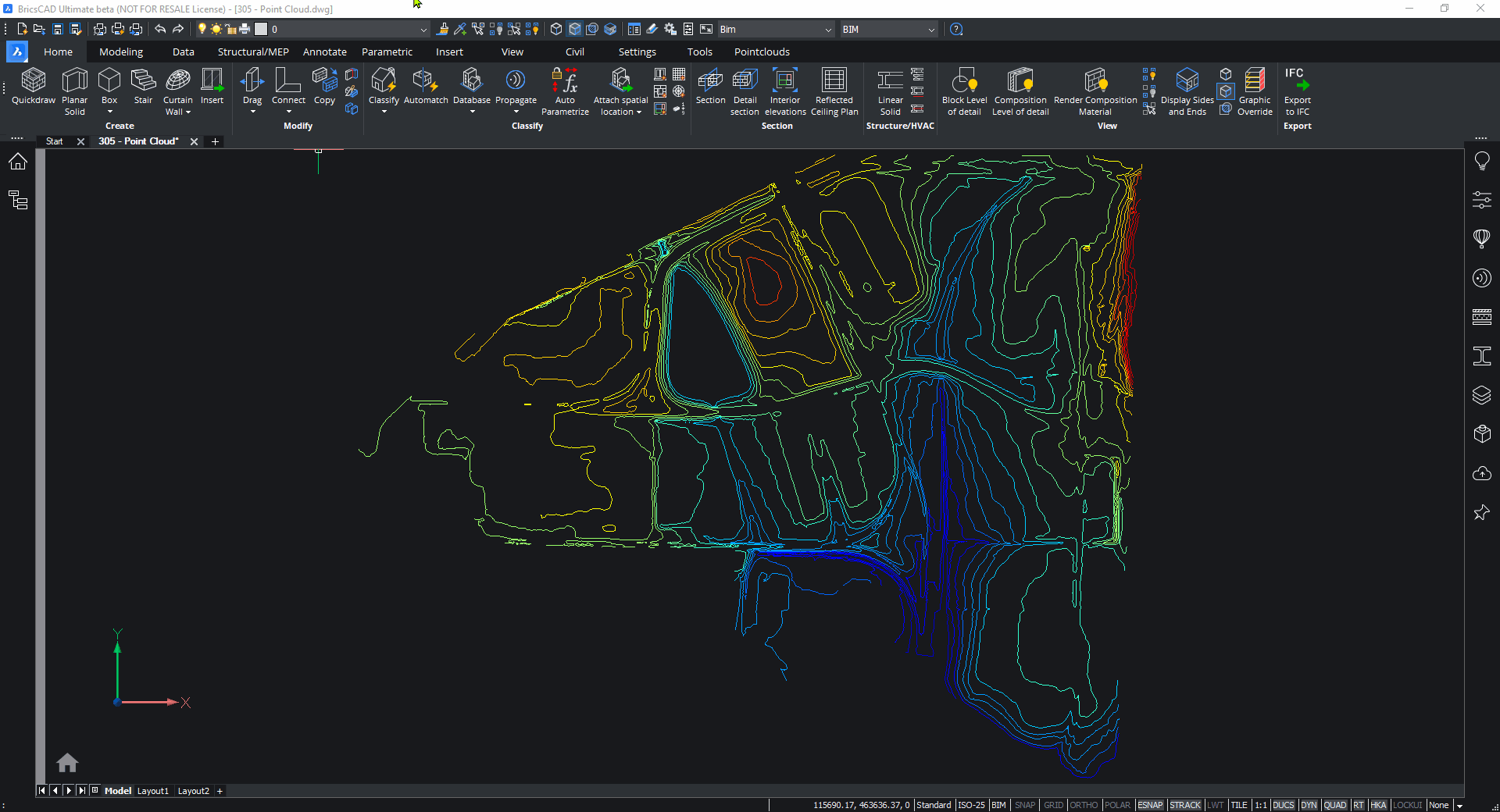Click the 1:1 annotation scale
The height and width of the screenshot is (812, 1500).
[1260, 805]
